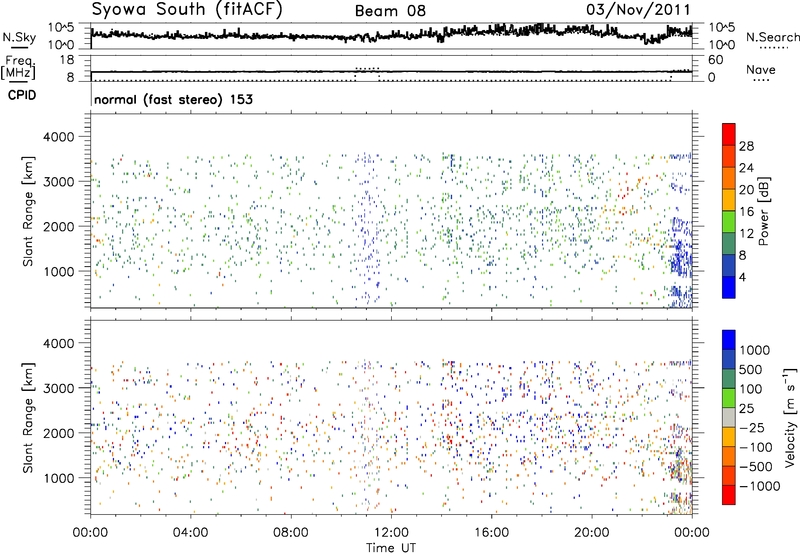The width and height of the screenshot is (800, 554).
Task: Click the '04:00' time axis label
Action: coord(190,533)
